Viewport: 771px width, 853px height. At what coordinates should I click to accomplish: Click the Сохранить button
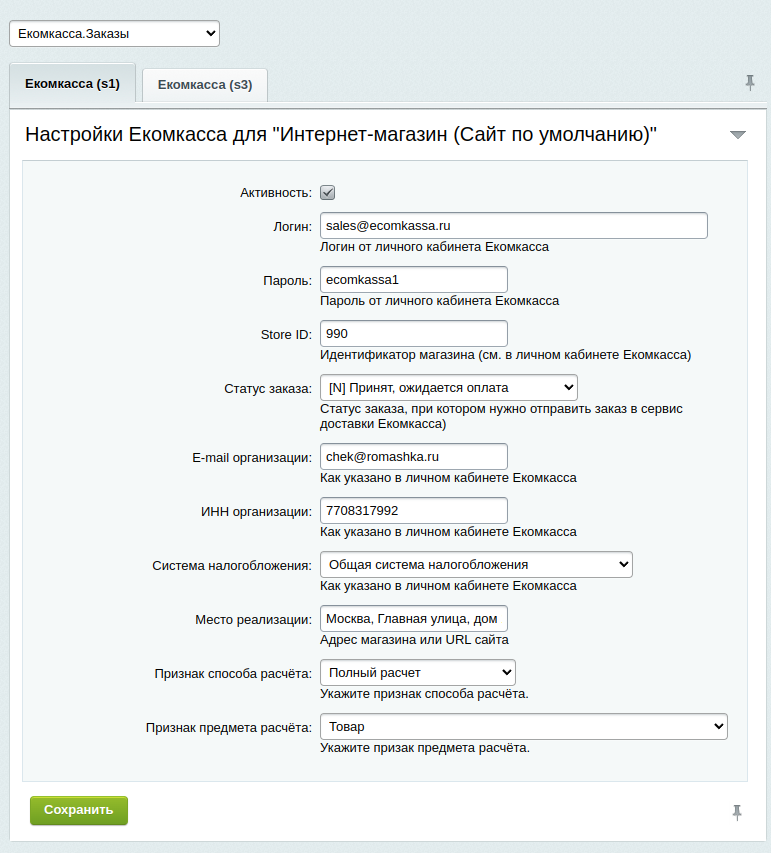(79, 810)
